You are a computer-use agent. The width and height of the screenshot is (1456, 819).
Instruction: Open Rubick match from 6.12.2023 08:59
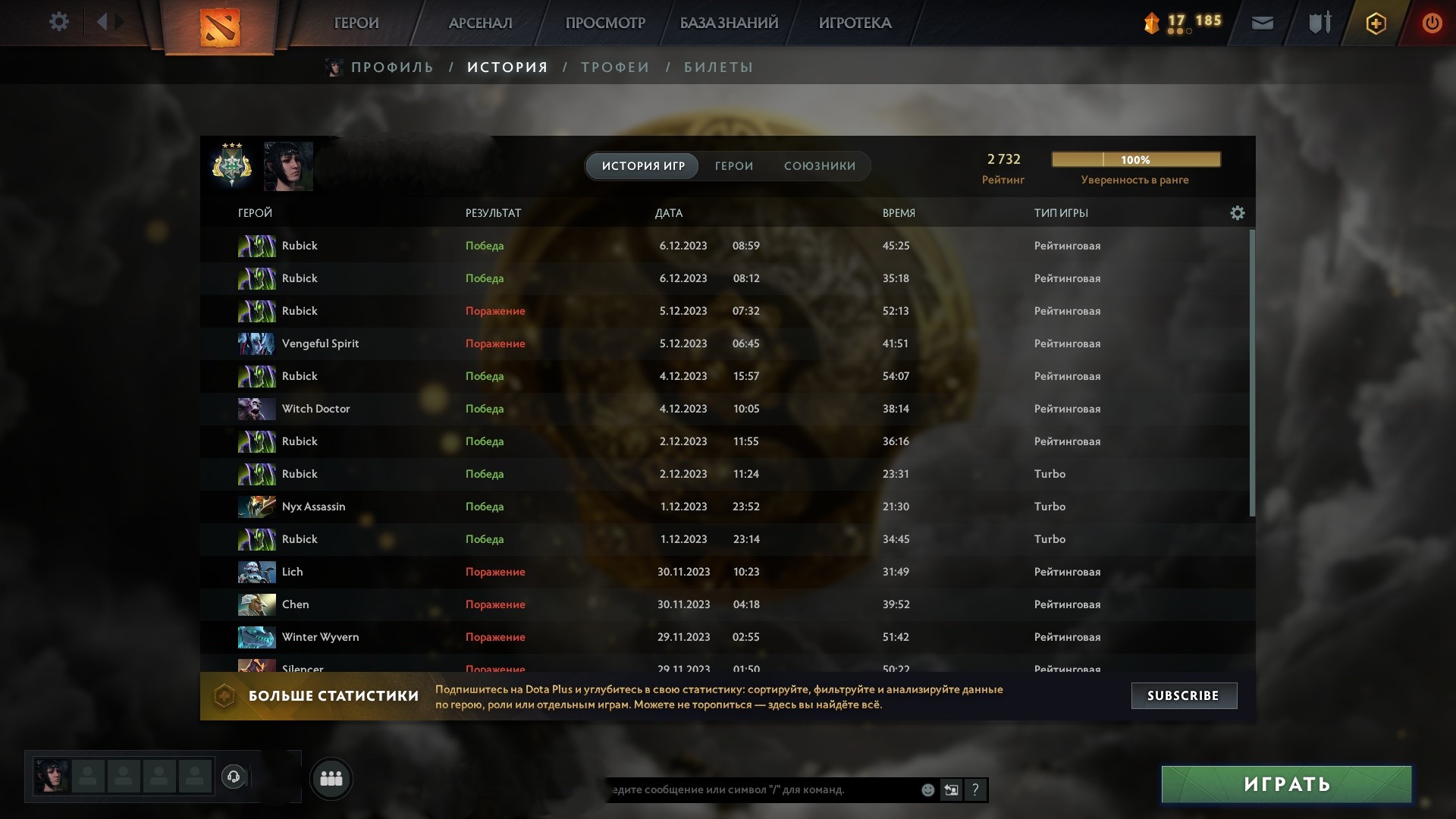(x=724, y=246)
